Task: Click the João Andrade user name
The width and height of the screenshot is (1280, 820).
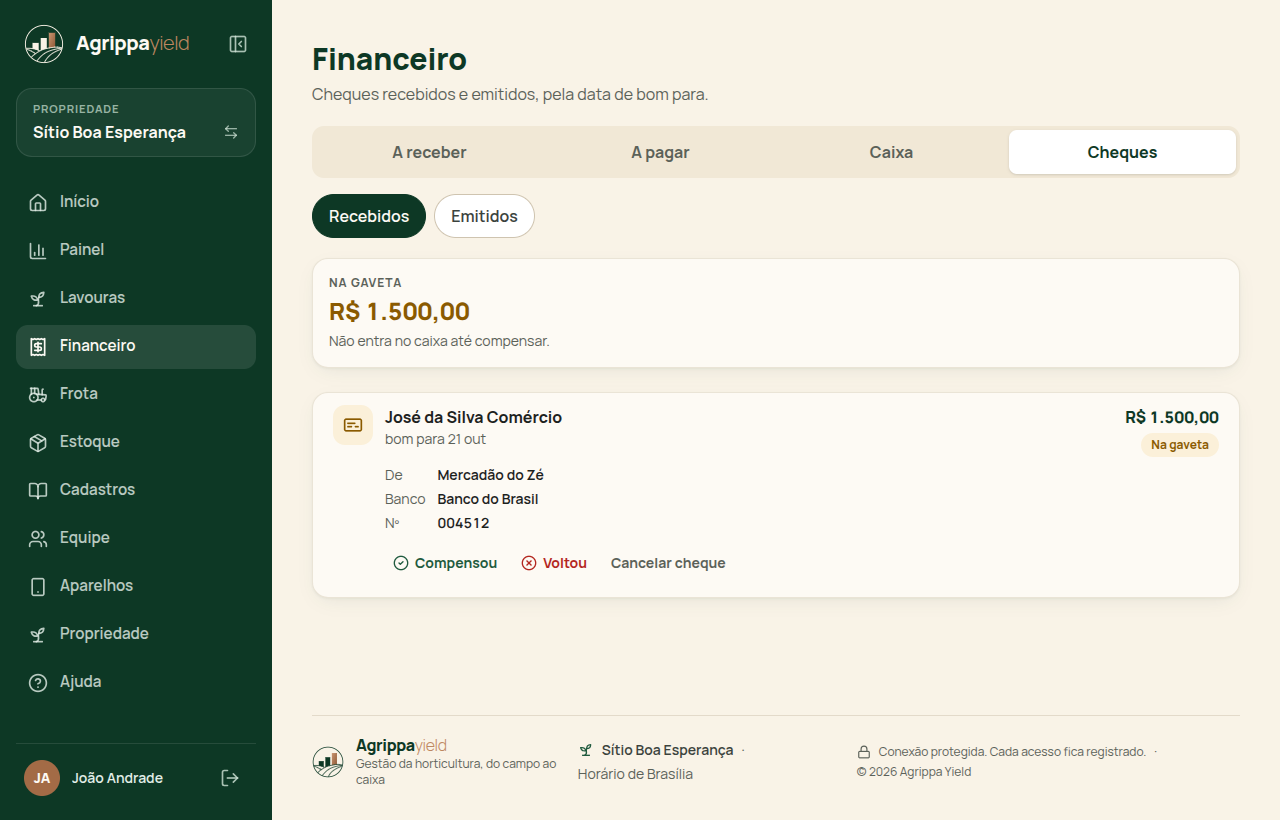Action: click(117, 778)
